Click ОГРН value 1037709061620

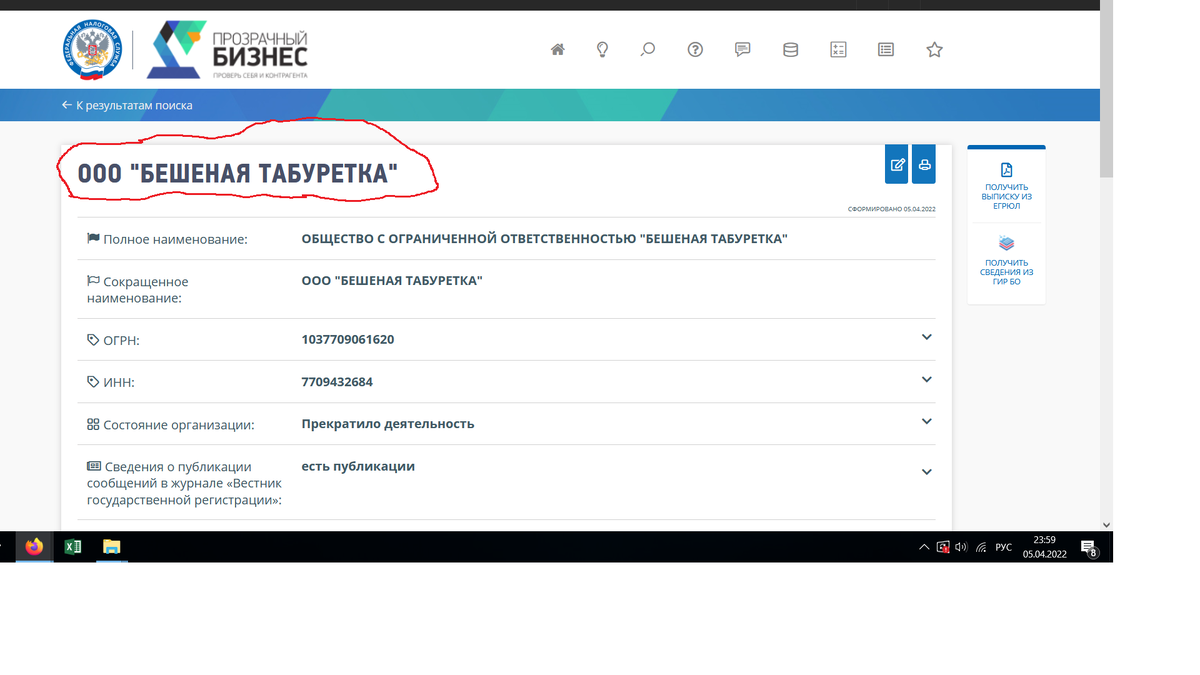point(348,339)
